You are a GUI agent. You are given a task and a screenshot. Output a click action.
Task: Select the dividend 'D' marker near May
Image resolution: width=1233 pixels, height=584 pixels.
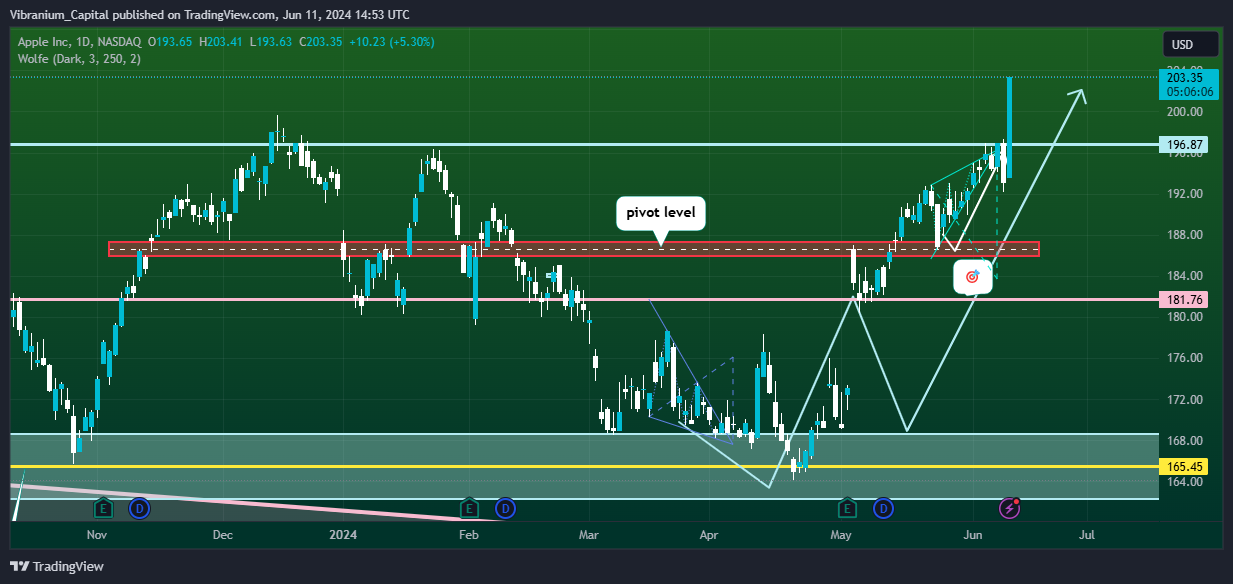tap(884, 508)
